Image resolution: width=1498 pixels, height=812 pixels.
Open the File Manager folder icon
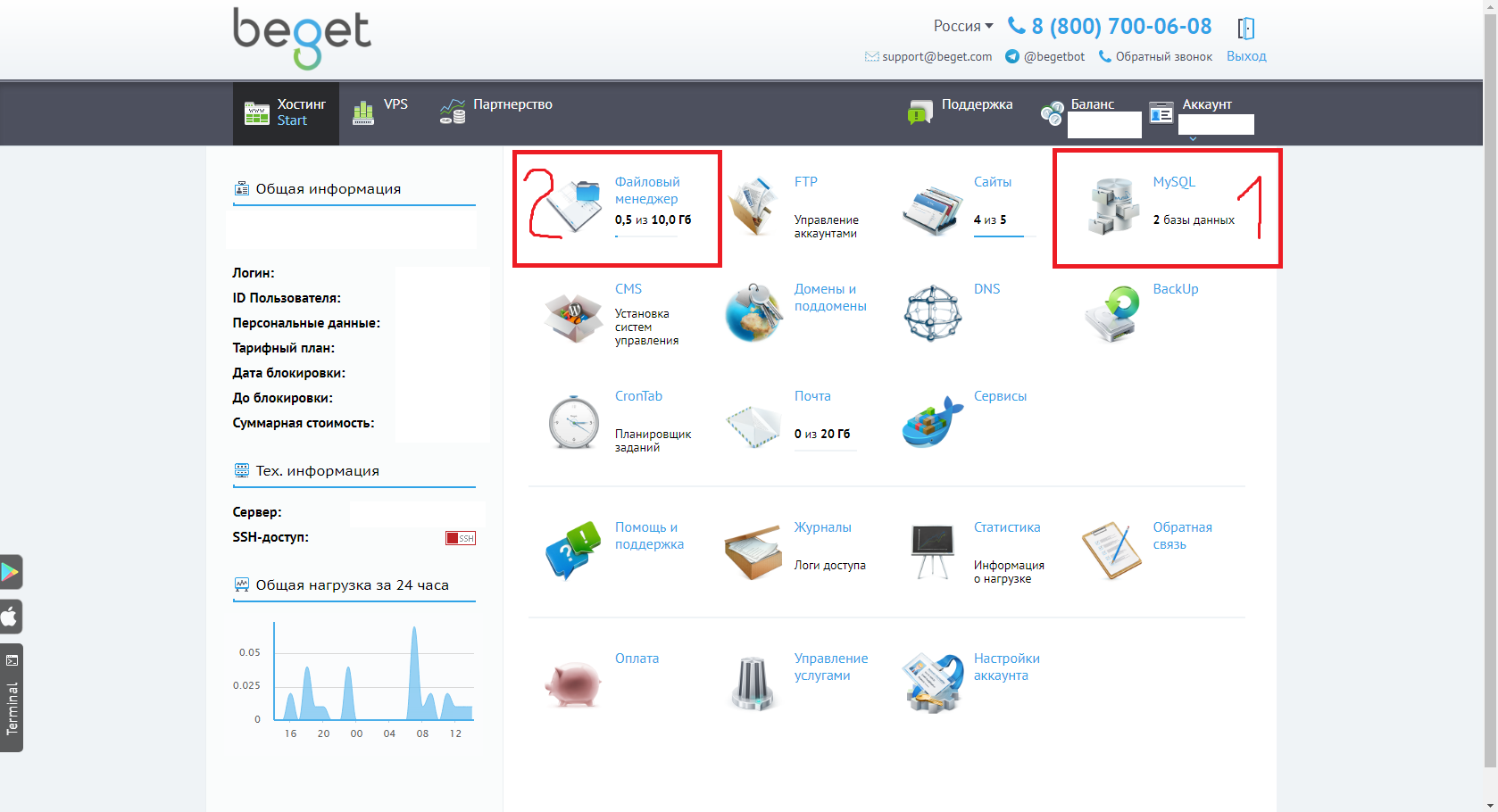click(574, 206)
